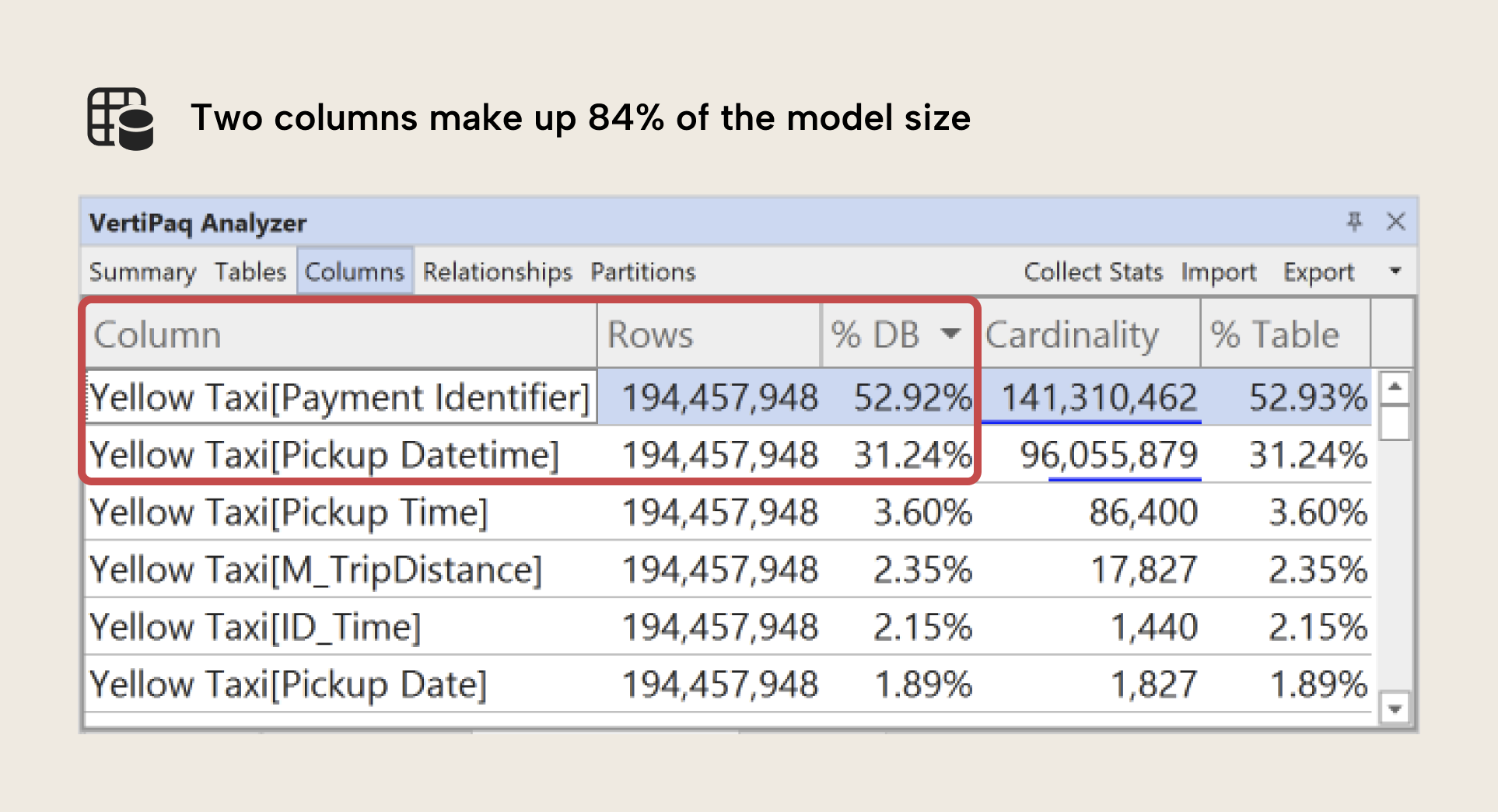Click the underlined cardinality 141,310,462 value
The height and width of the screenshot is (812, 1498).
[1100, 397]
